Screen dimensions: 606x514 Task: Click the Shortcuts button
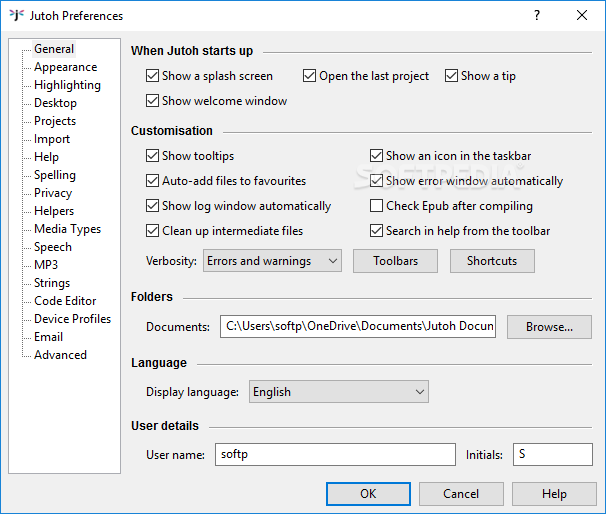492,261
